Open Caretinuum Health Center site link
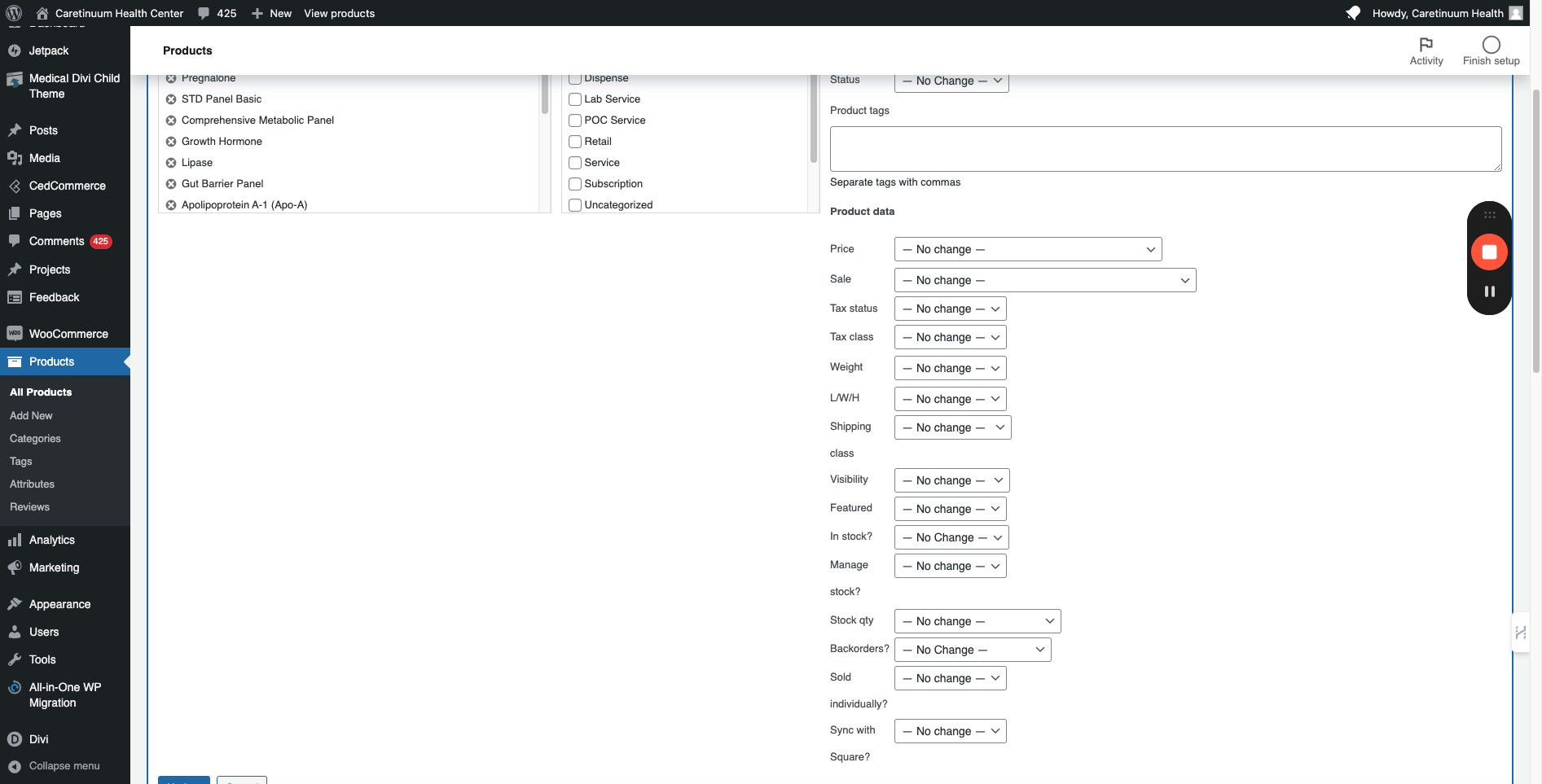Screen dimensions: 1542x784 point(110,13)
